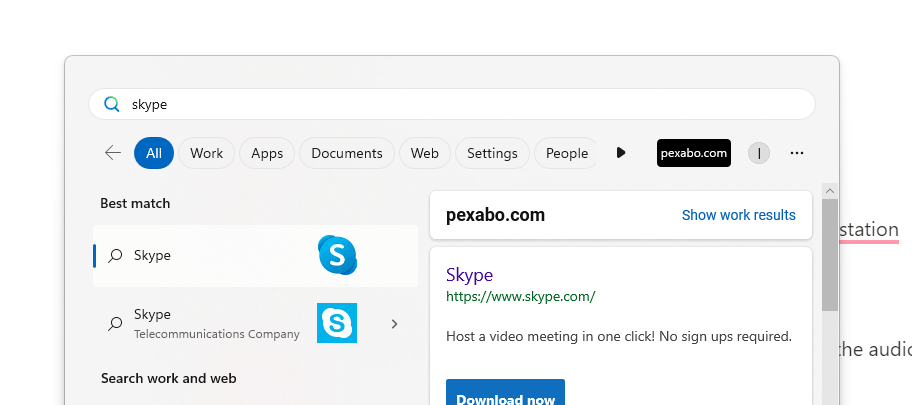Open the https://www.skype.com/ URL link
Image resolution: width=912 pixels, height=405 pixels.
pyautogui.click(x=521, y=296)
